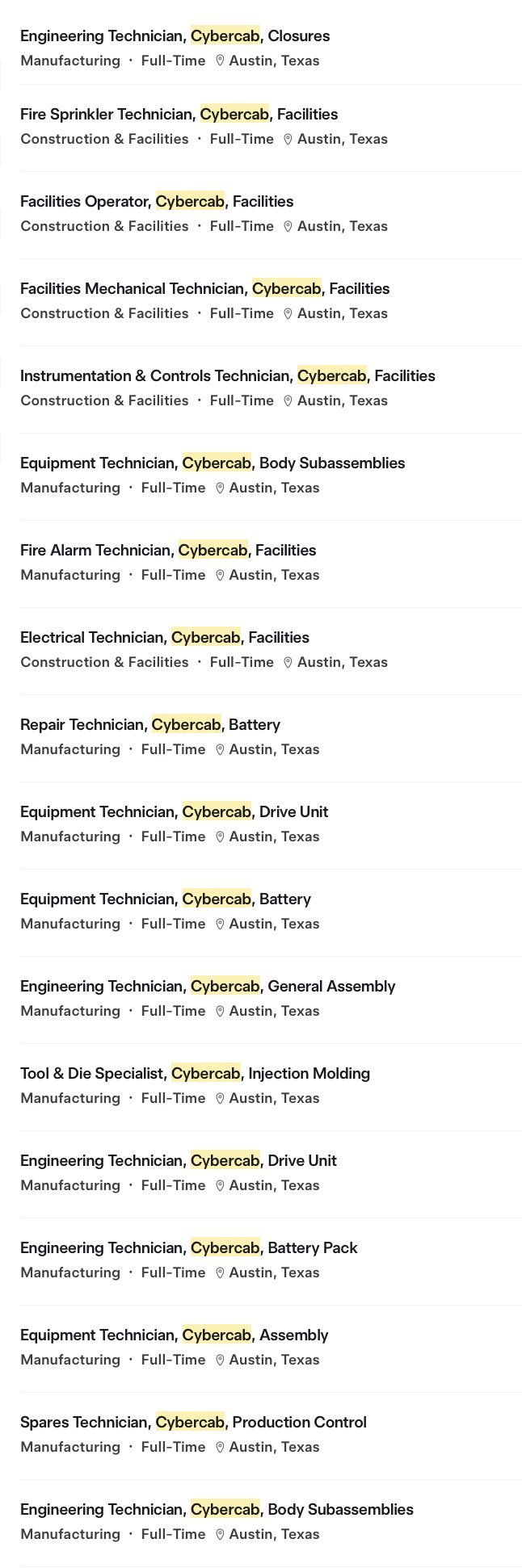This screenshot has height=1568, width=522.
Task: Click location pin beside Fire Sprinkler Technician listing
Action: click(x=288, y=139)
